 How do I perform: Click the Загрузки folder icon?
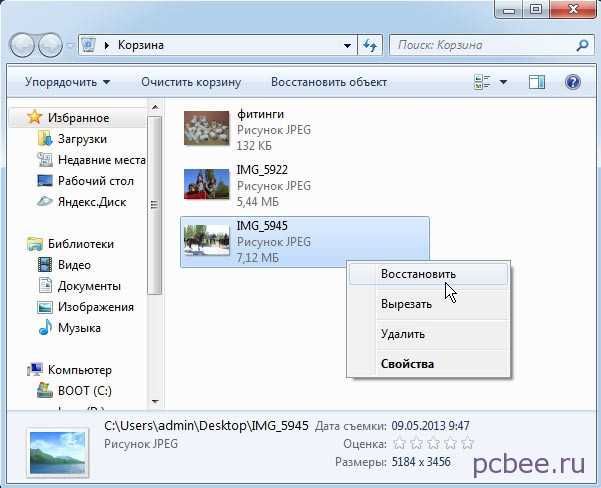coord(45,138)
